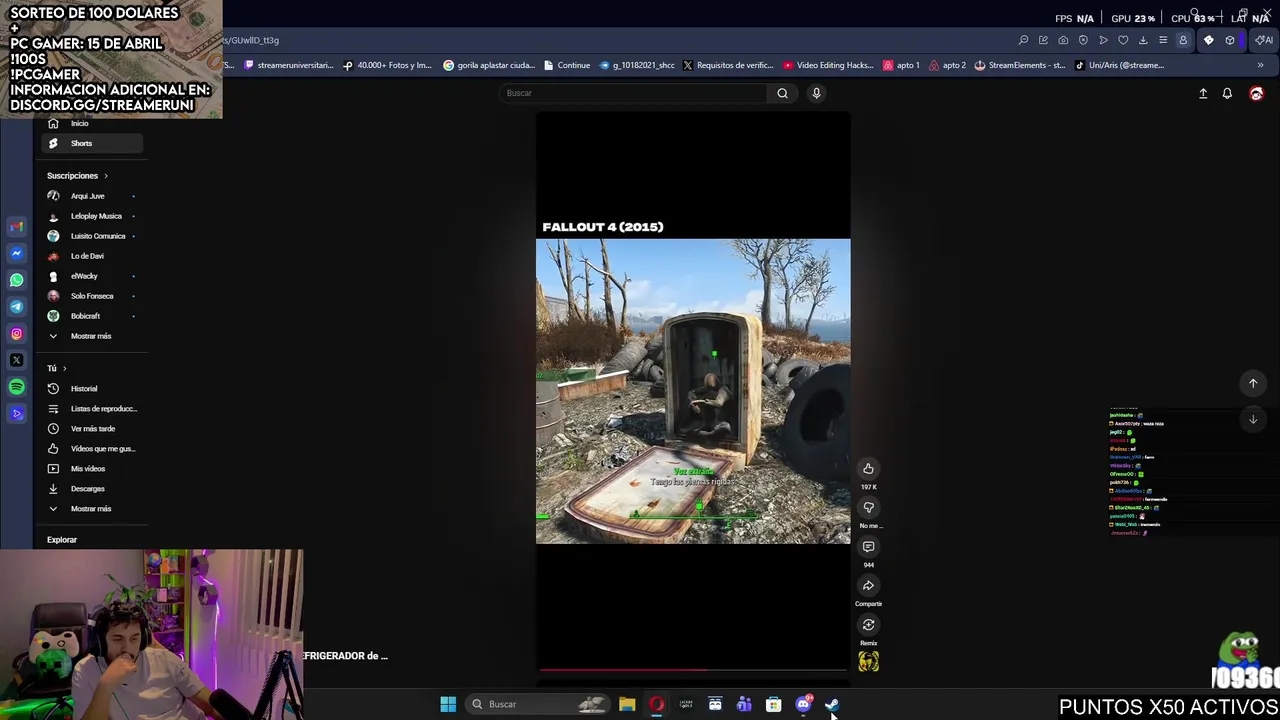Open Mis videos
This screenshot has width=1280, height=720.
[x=92, y=468]
